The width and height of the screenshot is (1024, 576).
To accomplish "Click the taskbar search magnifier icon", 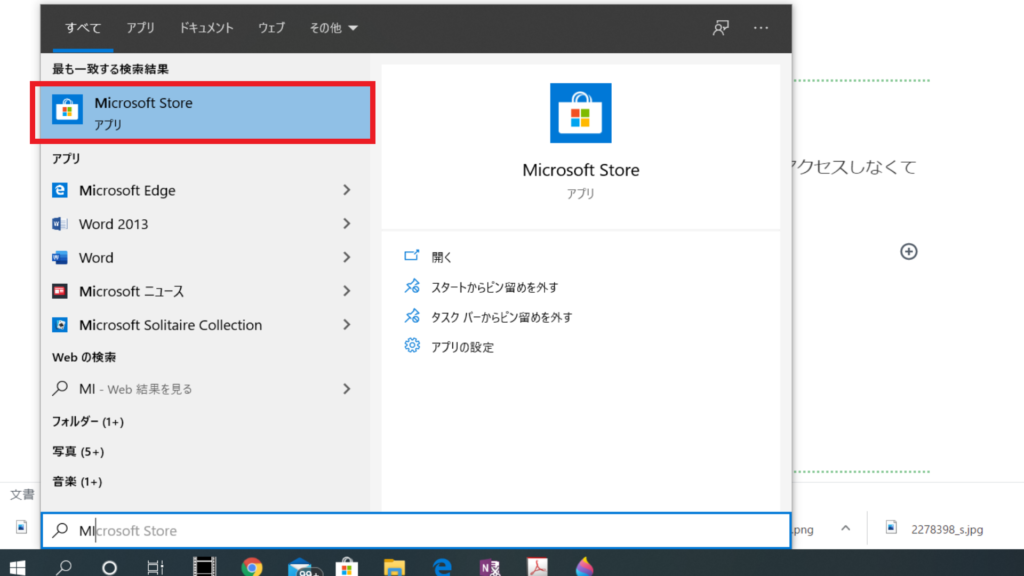I will pos(63,568).
